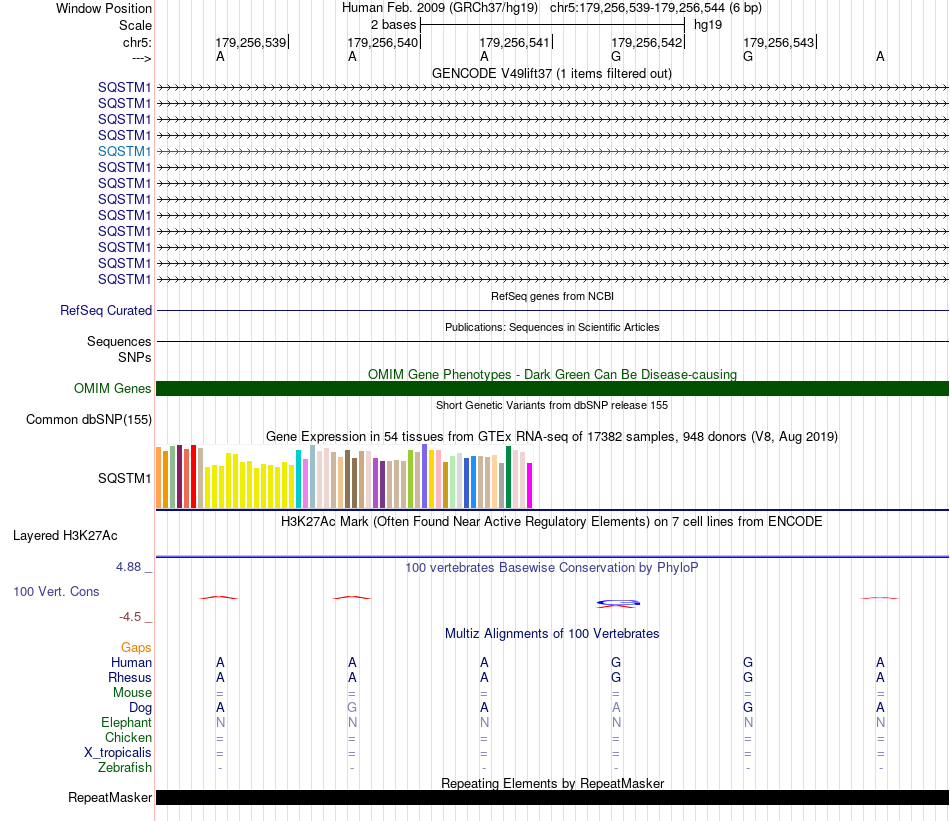Click the magenta bar in GTEx expression chart
The width and height of the screenshot is (950, 821).
(x=530, y=485)
